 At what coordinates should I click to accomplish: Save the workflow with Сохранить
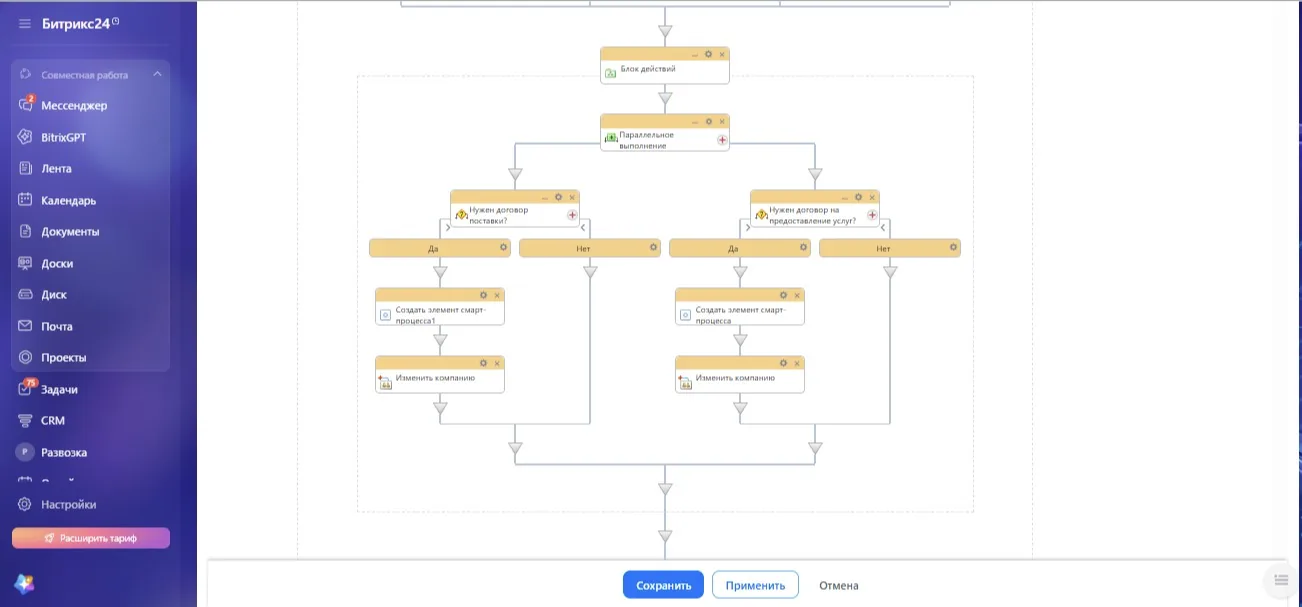click(x=663, y=585)
